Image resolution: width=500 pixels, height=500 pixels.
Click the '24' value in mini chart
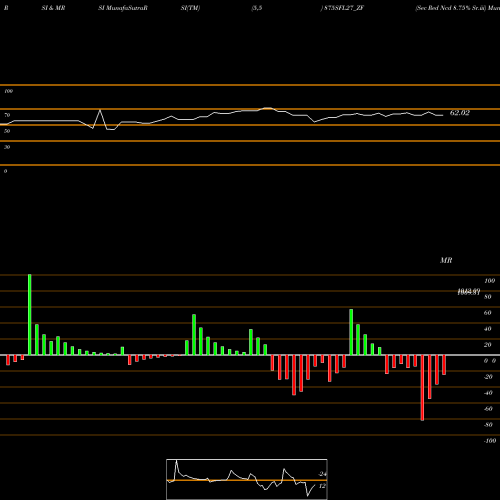(322, 474)
